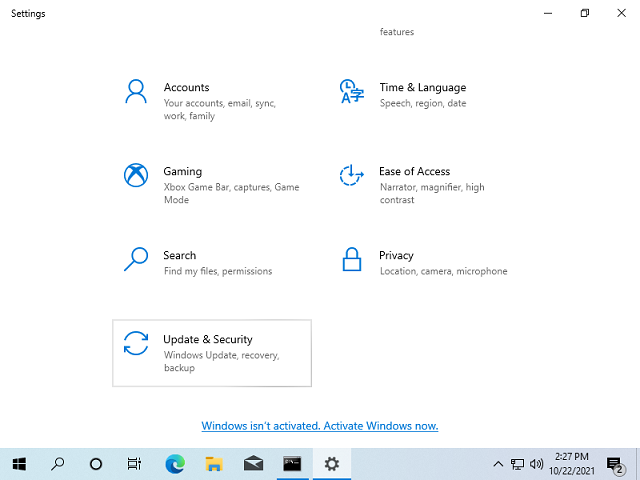This screenshot has width=640, height=480.
Task: Open the Windows Start menu
Action: tap(19, 464)
